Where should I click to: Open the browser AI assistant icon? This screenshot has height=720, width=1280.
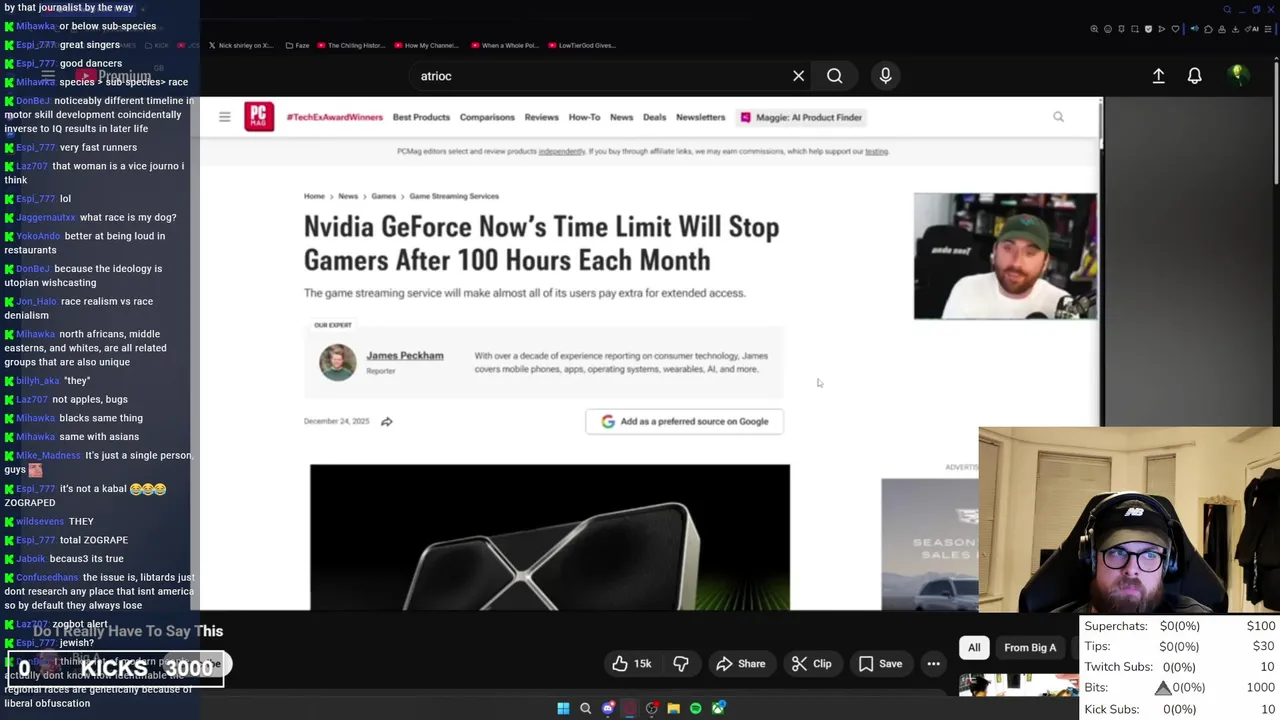click(1253, 29)
